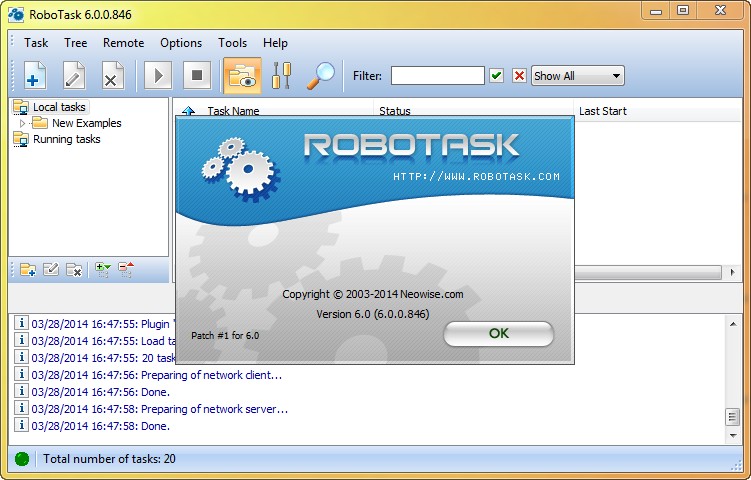Select New Examples folder
Screen dimensions: 751x480
(87, 123)
